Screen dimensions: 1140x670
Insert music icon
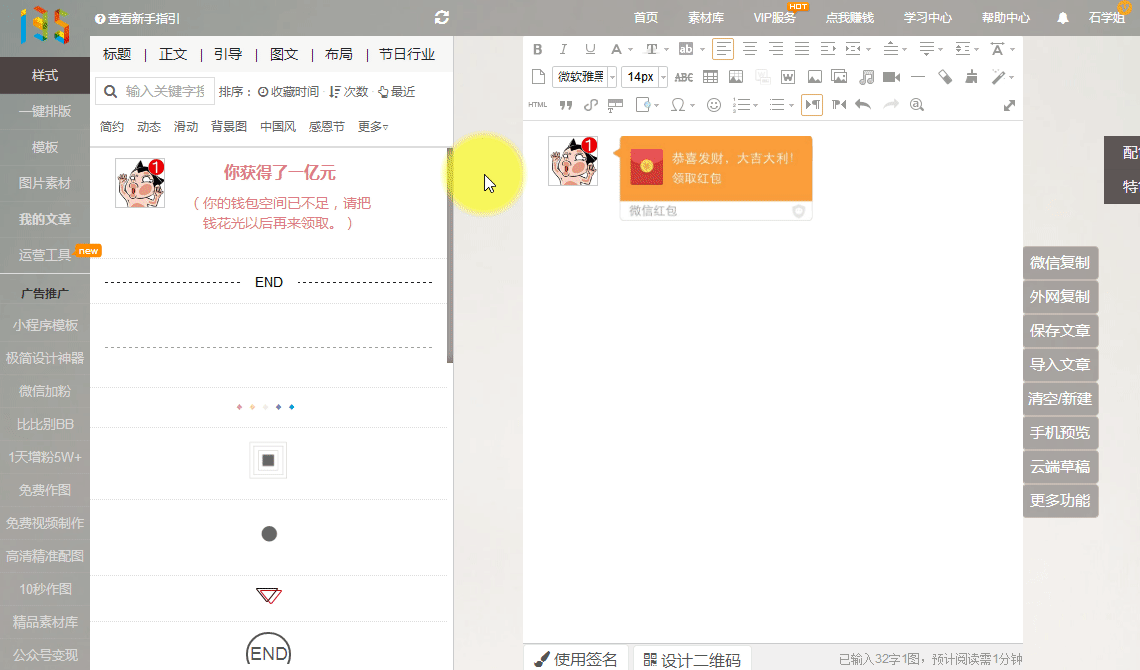pos(866,77)
